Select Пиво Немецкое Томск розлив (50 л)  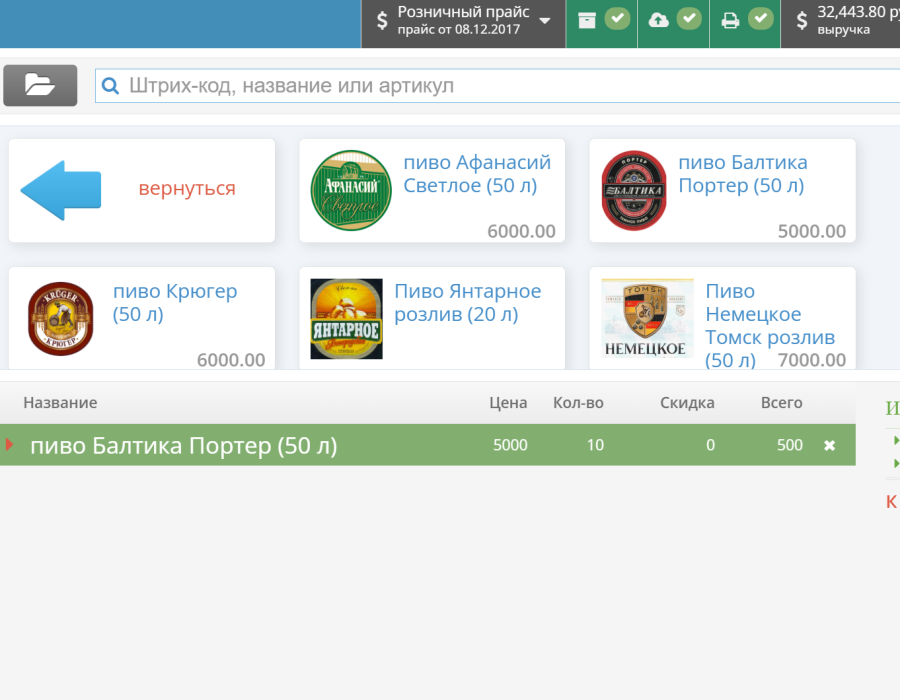click(x=722, y=318)
